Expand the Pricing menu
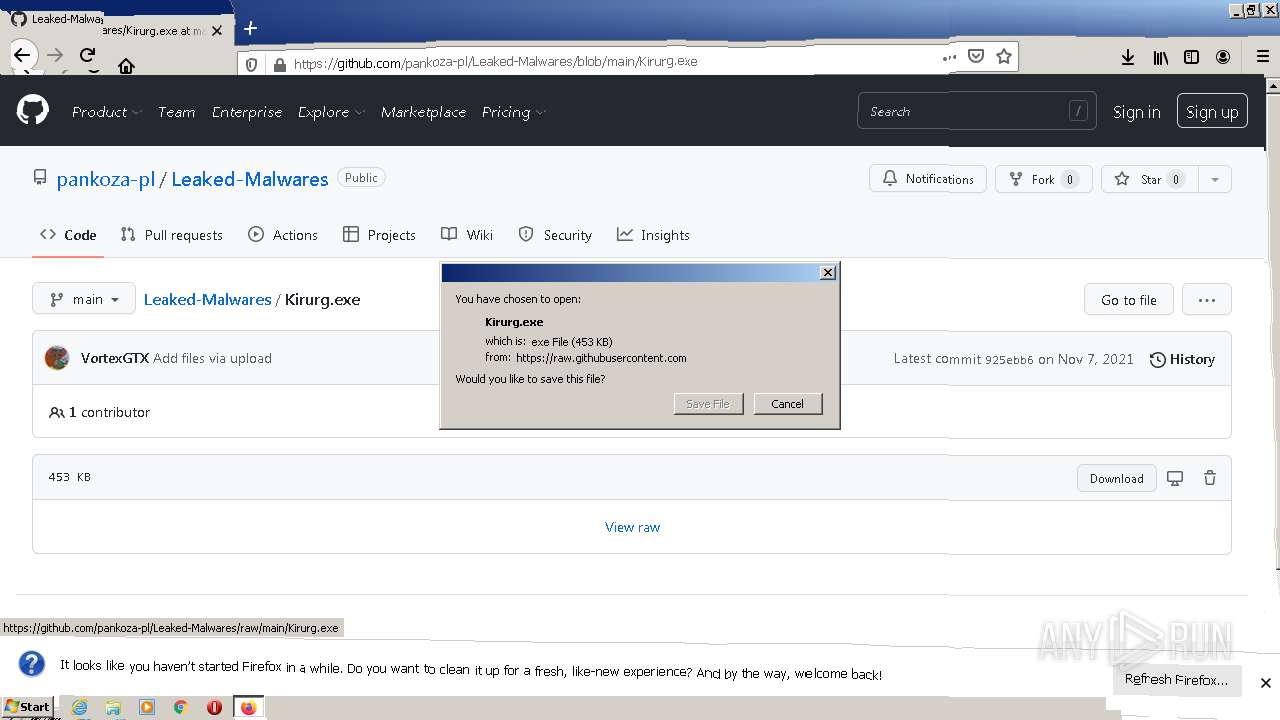The width and height of the screenshot is (1280, 720). (x=513, y=112)
